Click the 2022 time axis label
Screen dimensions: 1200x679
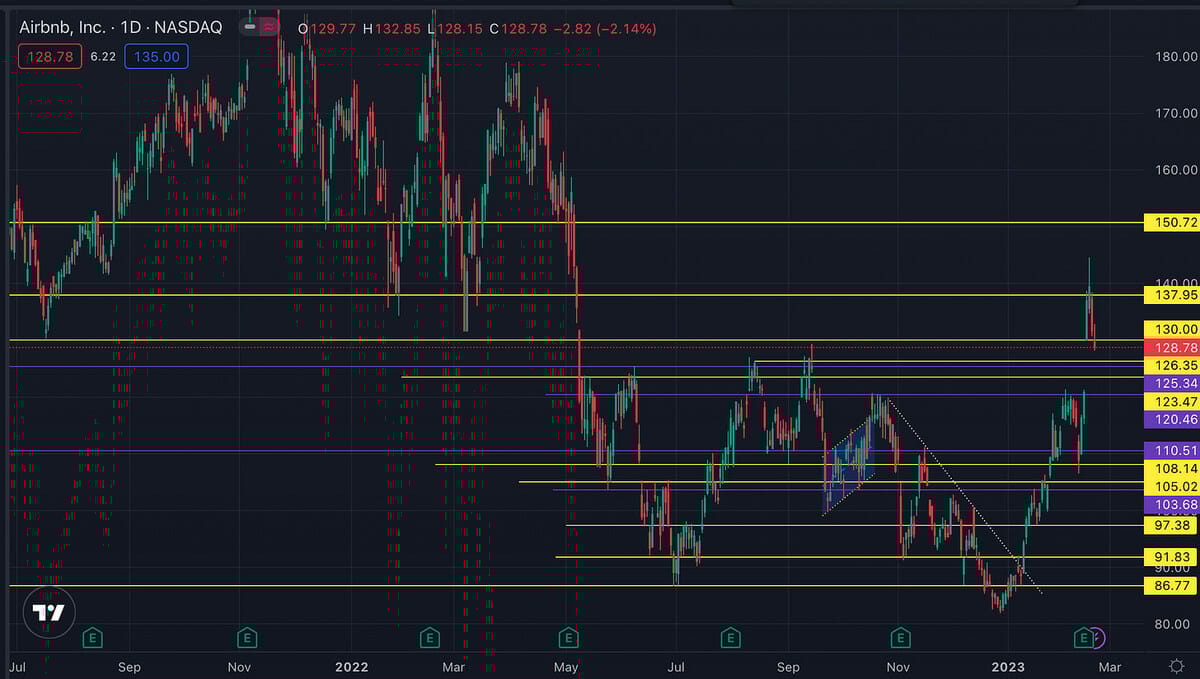click(x=352, y=666)
